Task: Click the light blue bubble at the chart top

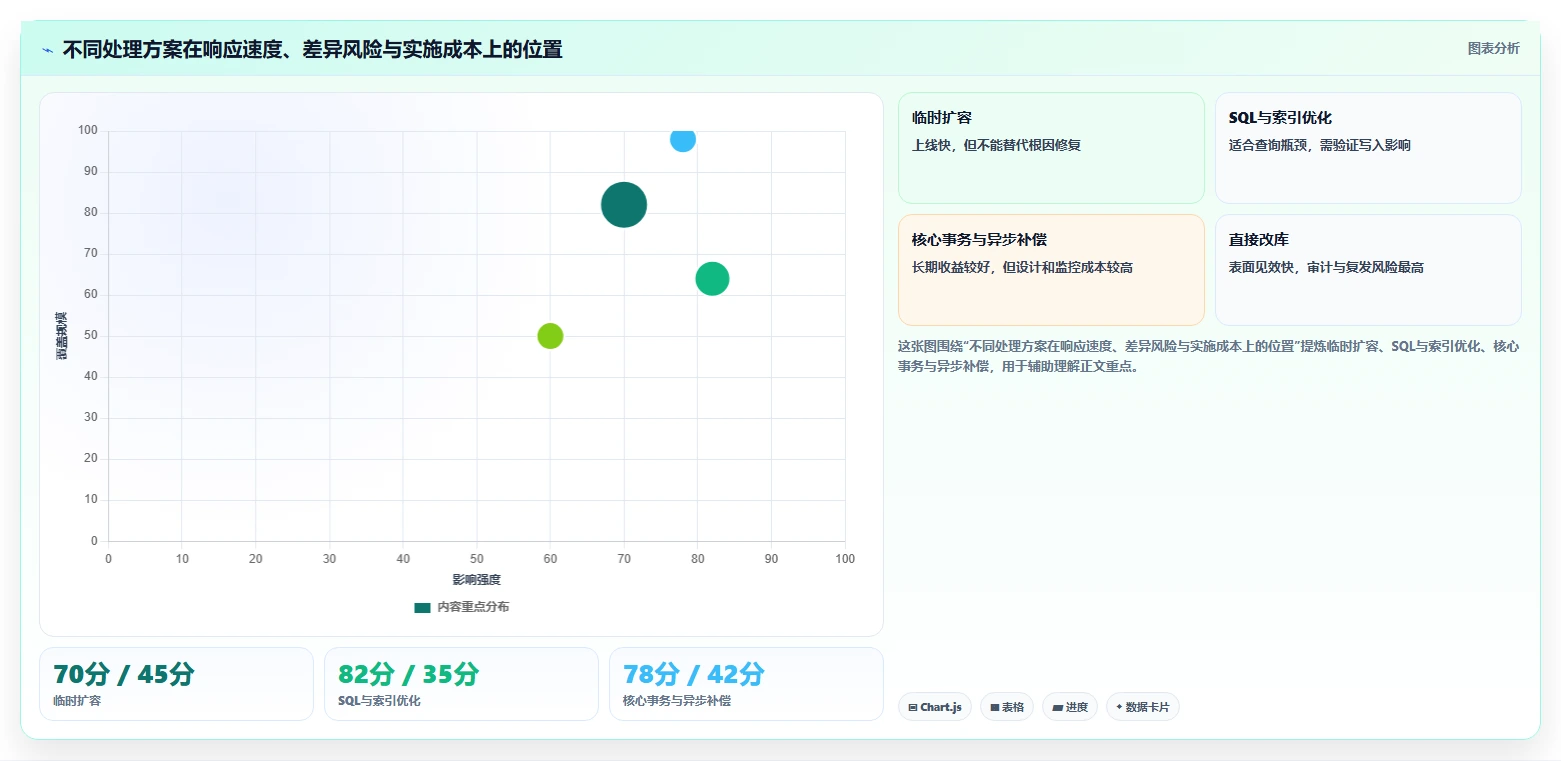Action: 683,139
